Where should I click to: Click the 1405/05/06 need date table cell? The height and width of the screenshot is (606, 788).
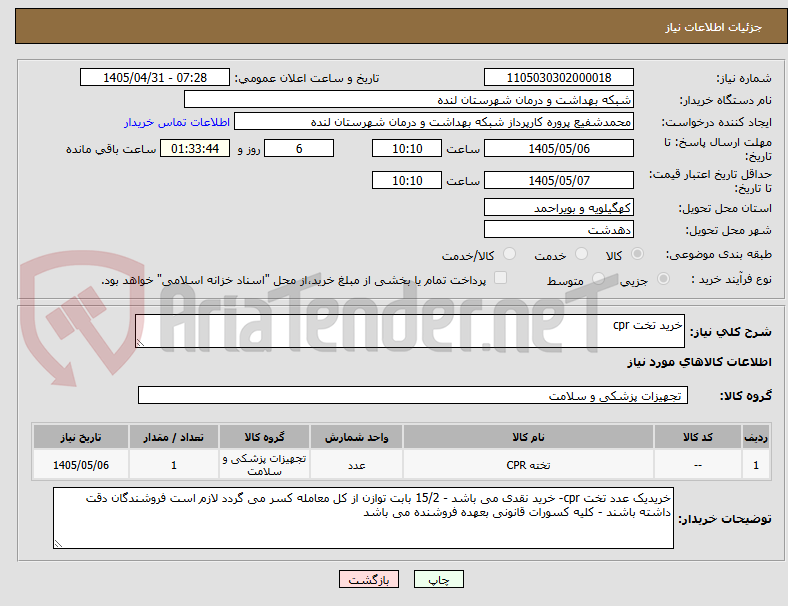[x=81, y=465]
